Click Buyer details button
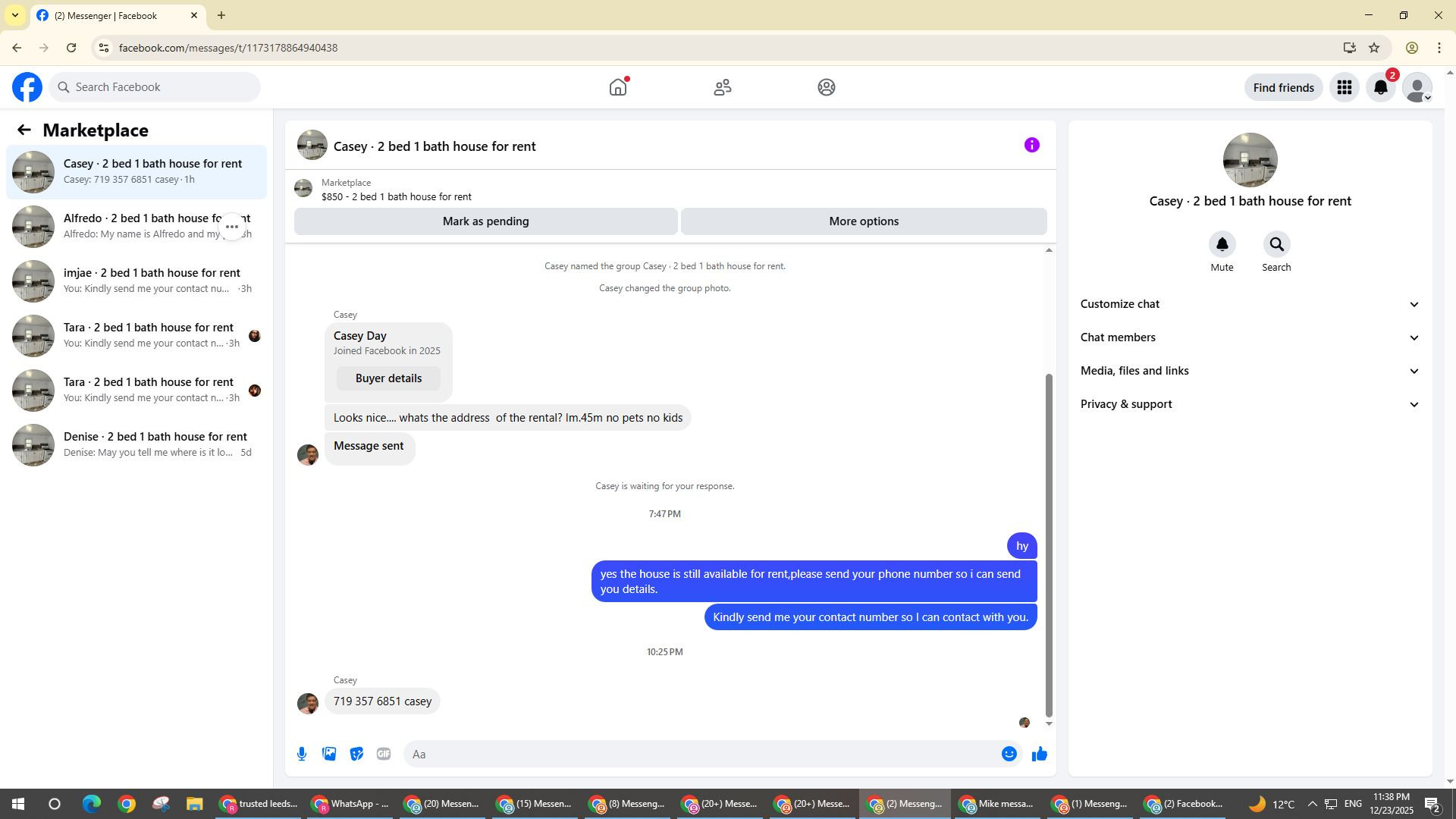Image resolution: width=1456 pixels, height=819 pixels. [x=388, y=378]
